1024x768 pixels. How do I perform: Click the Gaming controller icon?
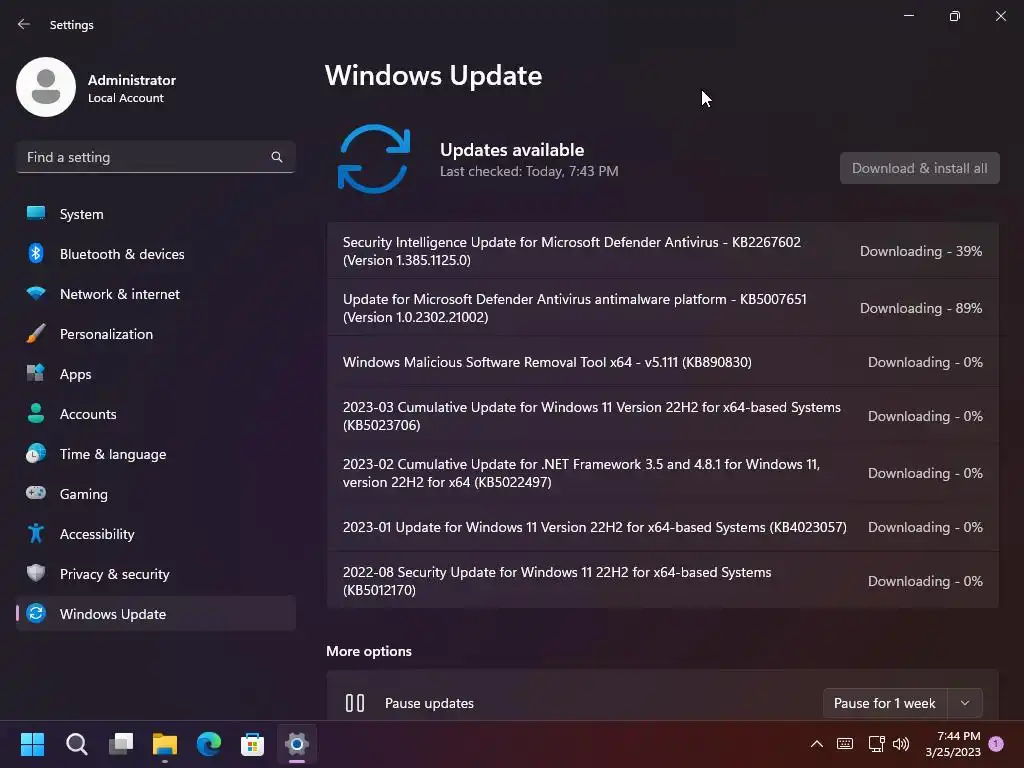click(36, 493)
